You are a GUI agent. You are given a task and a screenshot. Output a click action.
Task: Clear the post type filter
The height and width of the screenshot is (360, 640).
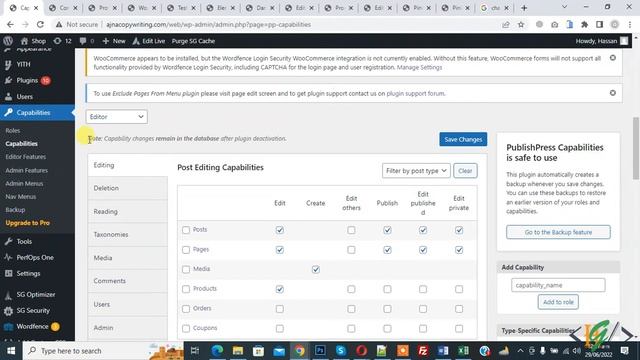pyautogui.click(x=465, y=171)
